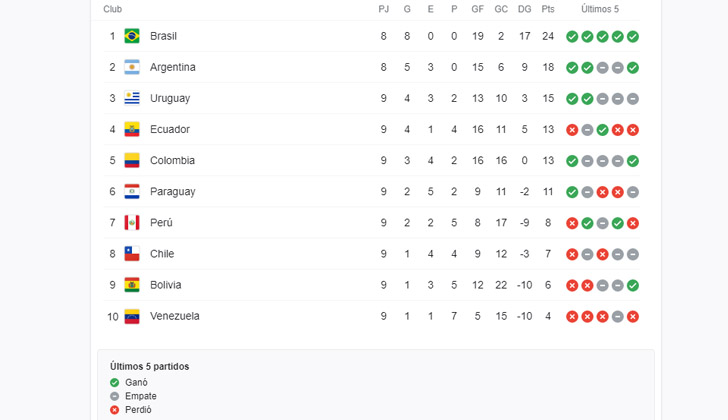Screen dimensions: 728x420
Task: Click the Chile flag icon
Action: pos(132,254)
